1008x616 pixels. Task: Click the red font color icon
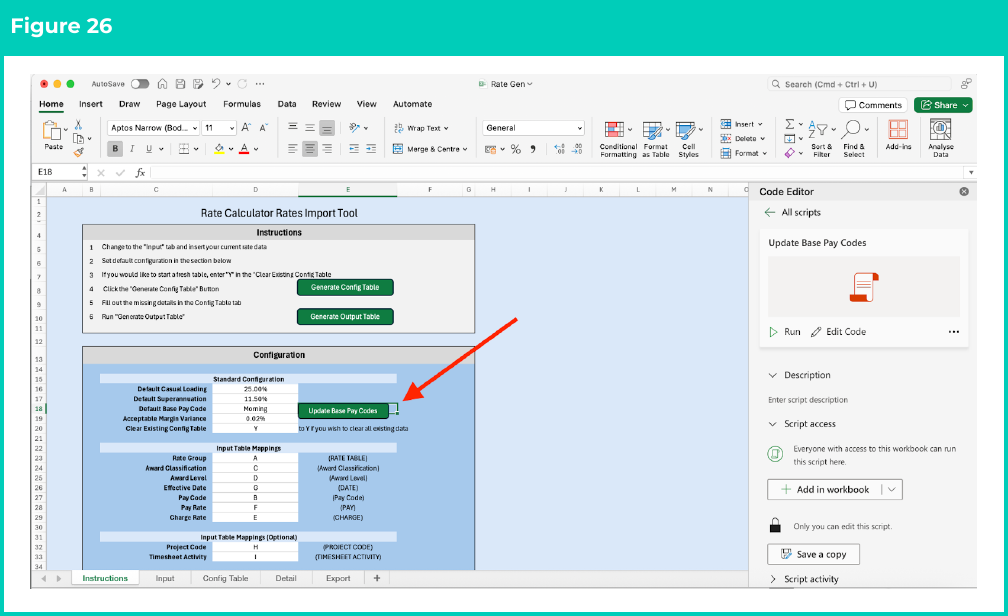(244, 149)
